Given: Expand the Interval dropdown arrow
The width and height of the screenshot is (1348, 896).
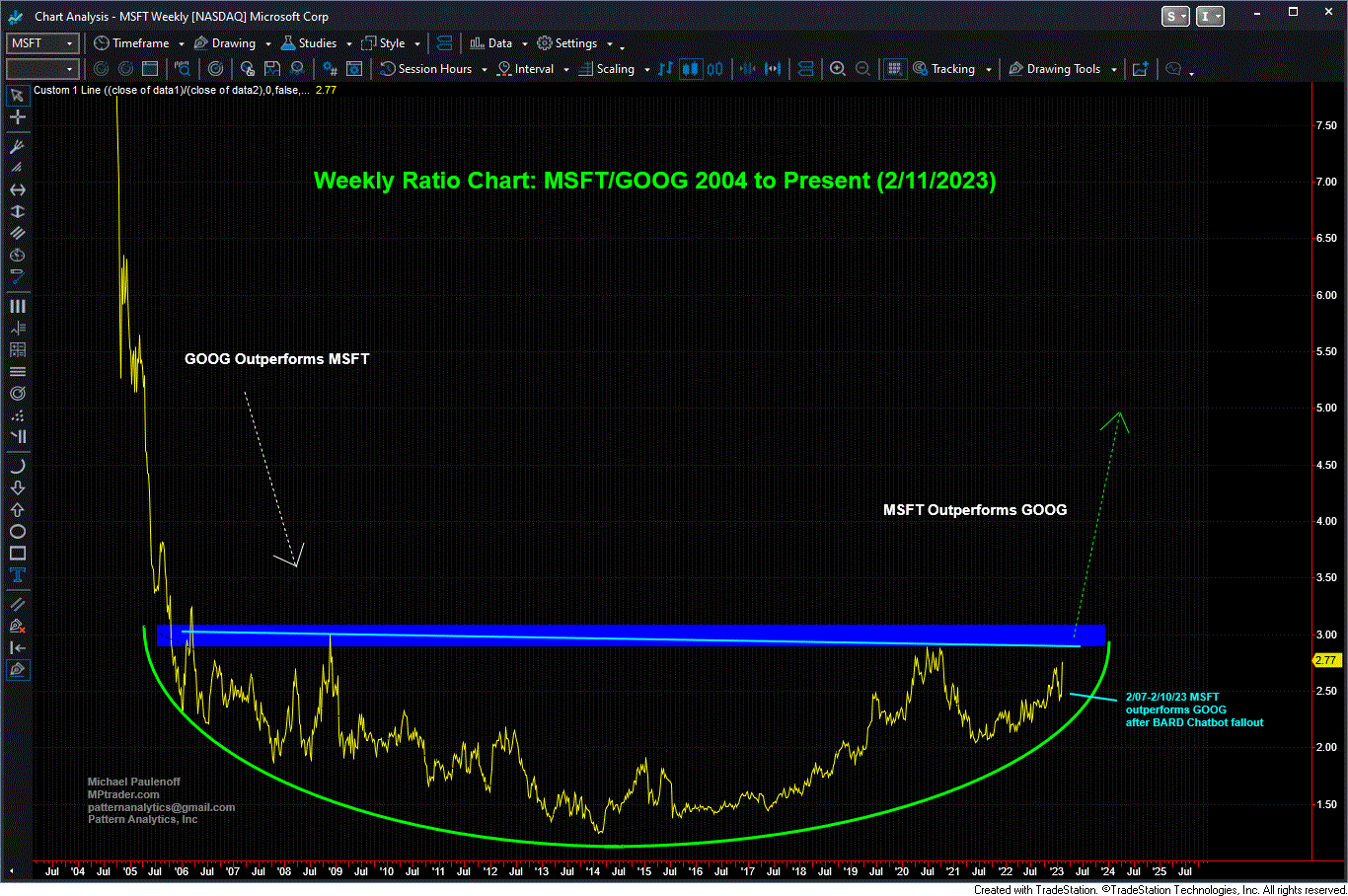Looking at the screenshot, I should (566, 70).
